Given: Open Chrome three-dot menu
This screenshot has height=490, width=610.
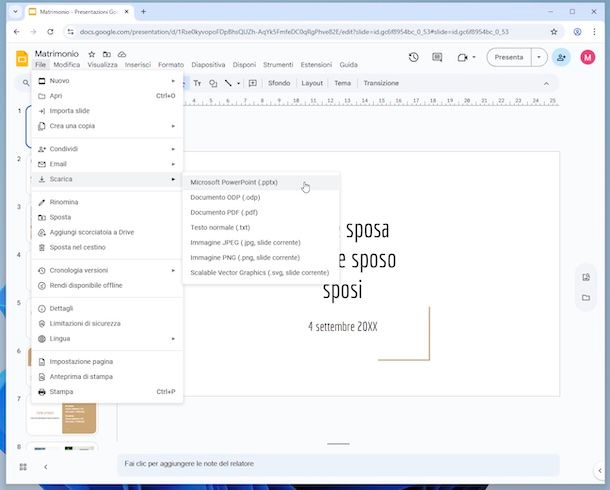Looking at the screenshot, I should point(594,32).
